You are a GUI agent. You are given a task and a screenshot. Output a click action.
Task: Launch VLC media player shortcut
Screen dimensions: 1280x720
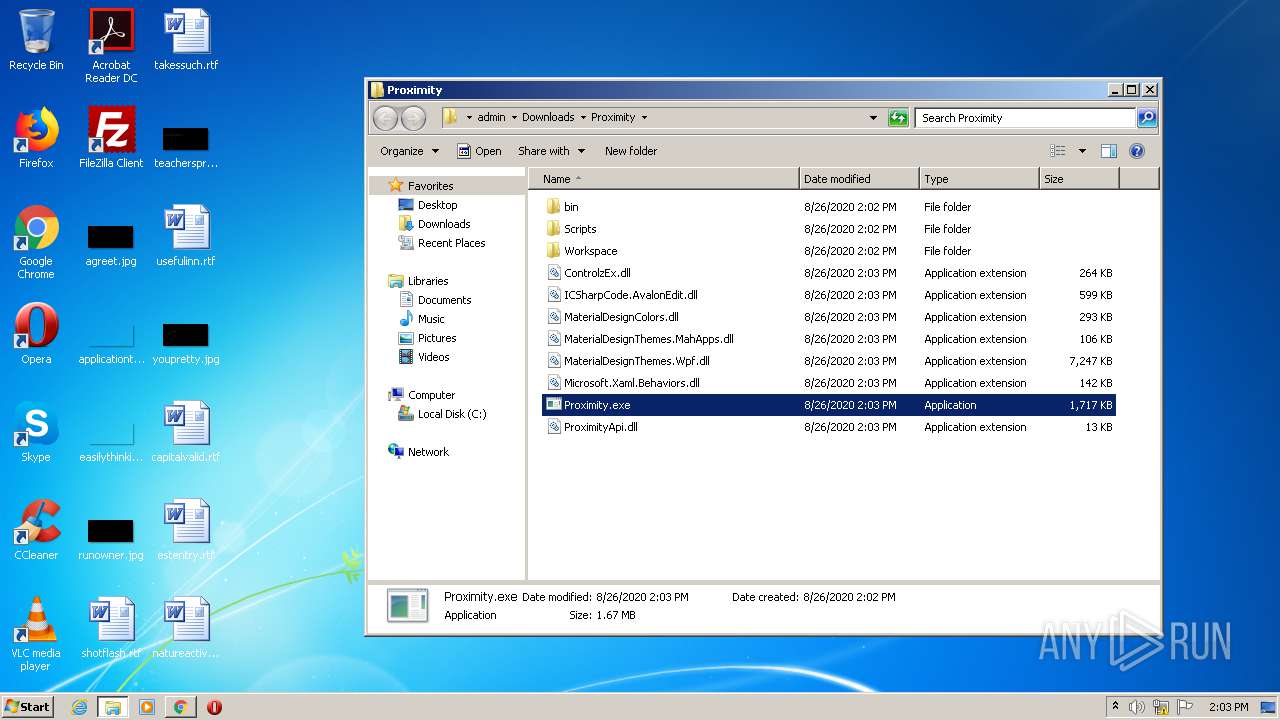[36, 634]
